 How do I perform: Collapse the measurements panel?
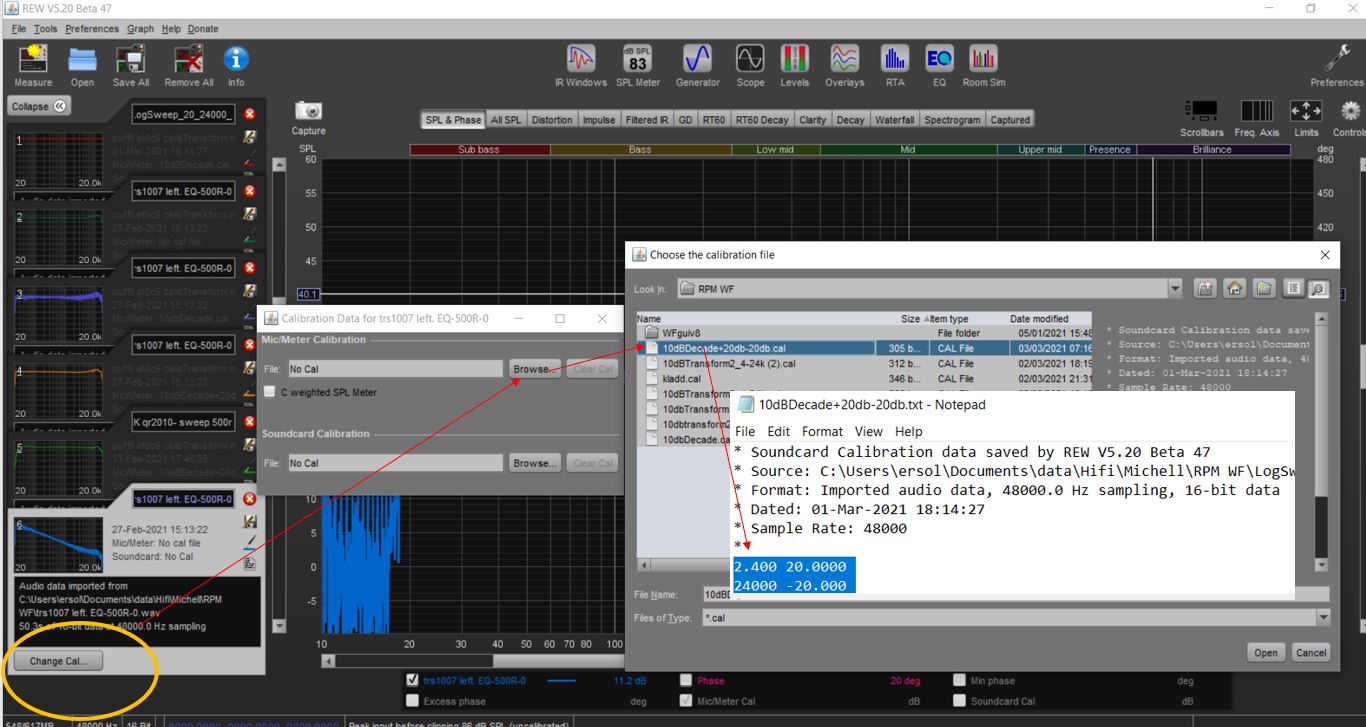click(38, 106)
